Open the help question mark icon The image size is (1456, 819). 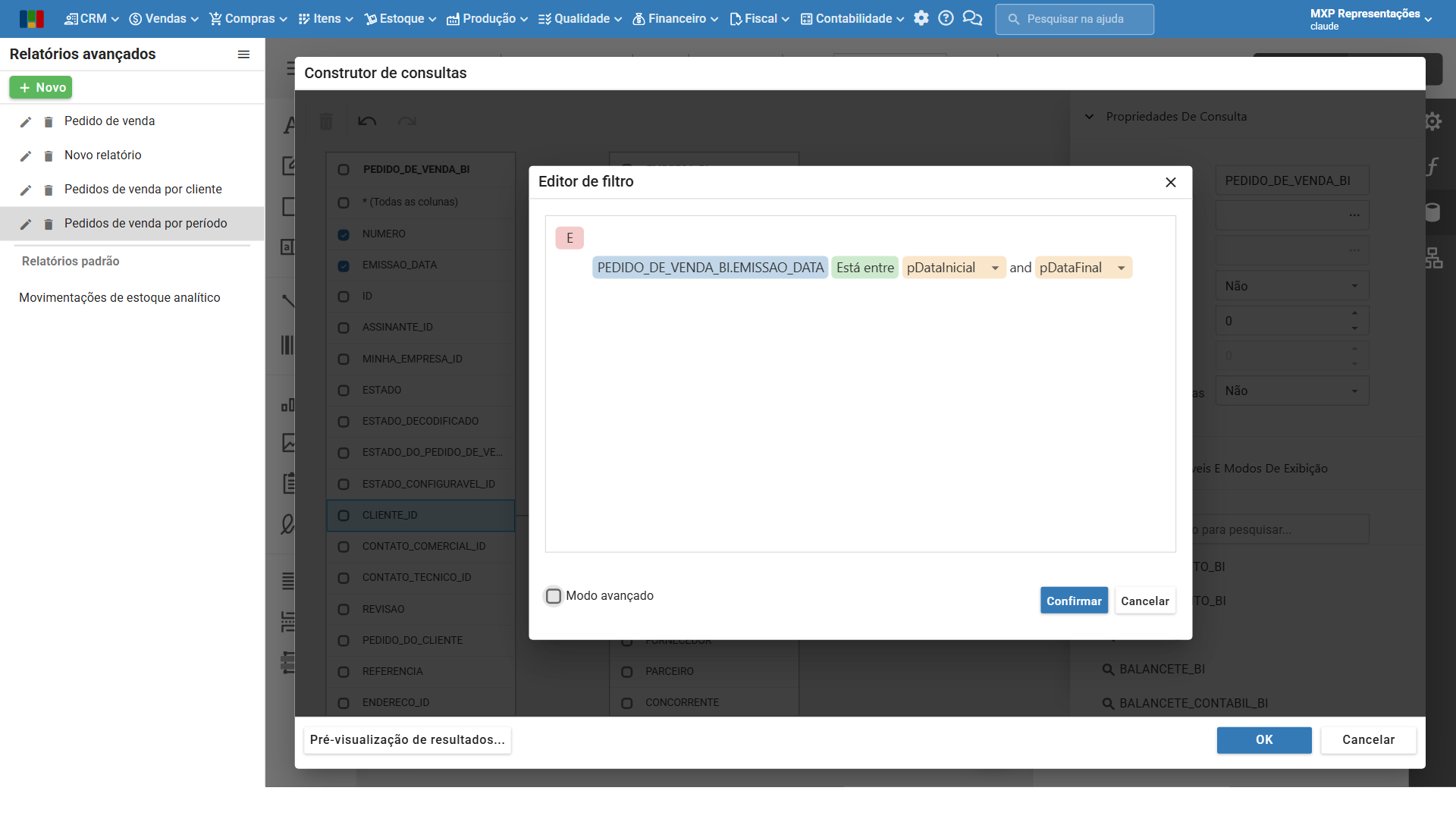point(946,18)
